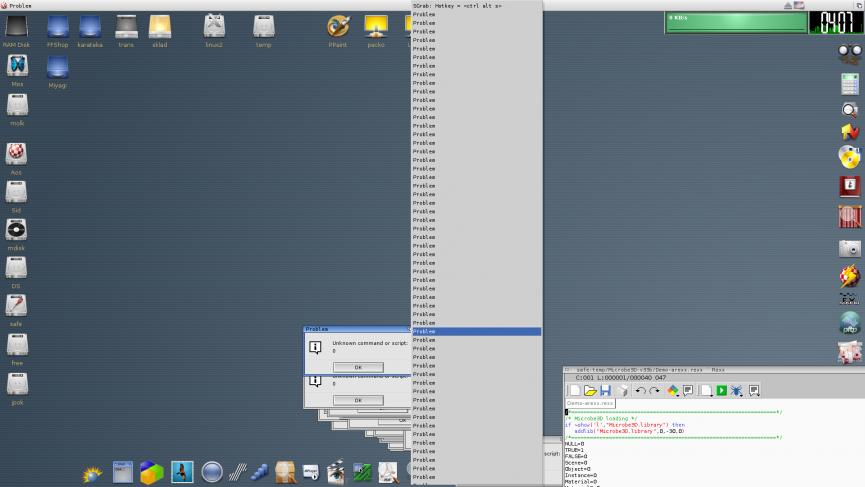Select the highlighted Problem entry in list
This screenshot has height=487, width=865.
click(x=476, y=331)
